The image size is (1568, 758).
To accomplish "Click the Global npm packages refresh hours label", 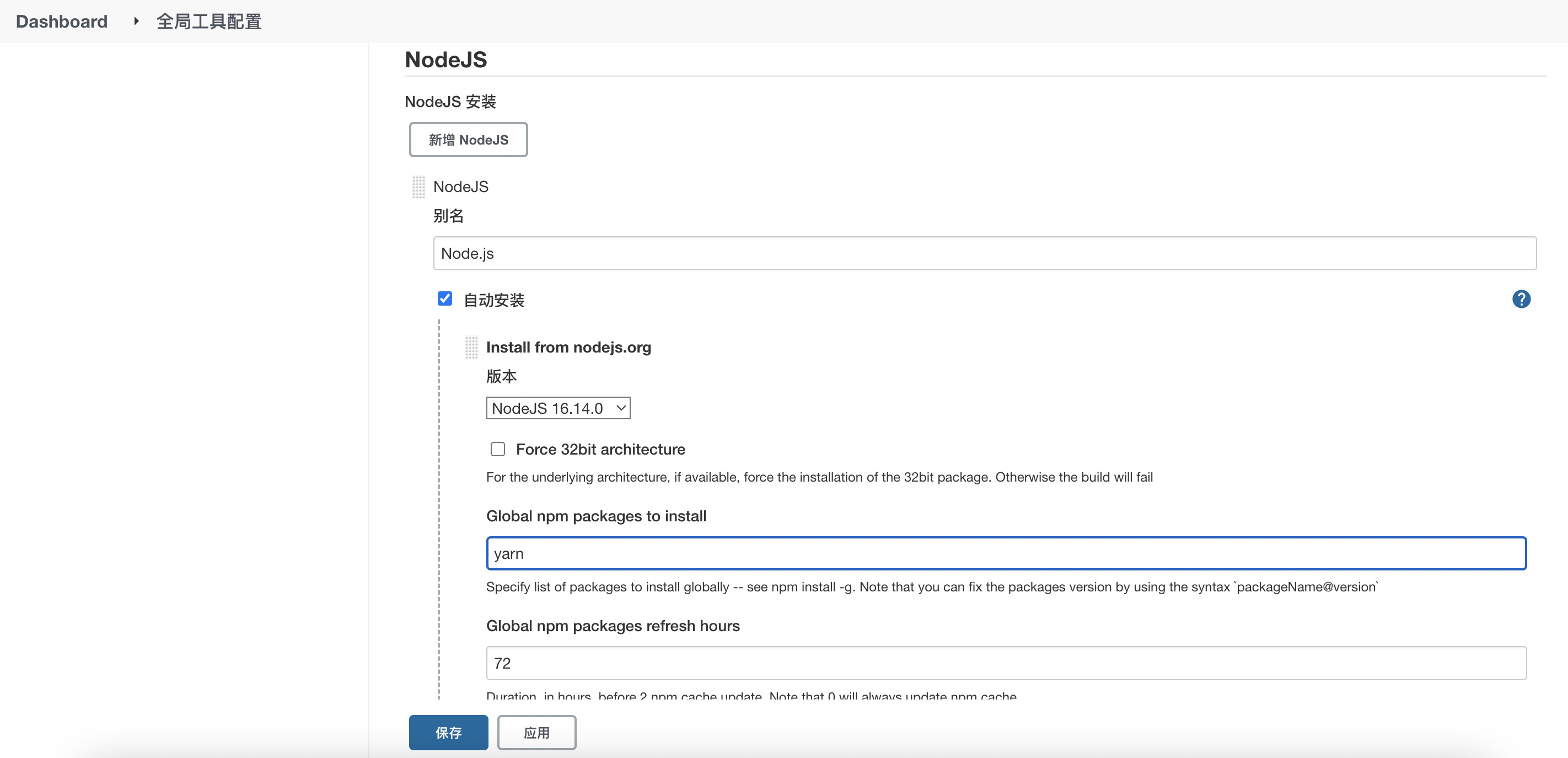I will pyautogui.click(x=613, y=626).
